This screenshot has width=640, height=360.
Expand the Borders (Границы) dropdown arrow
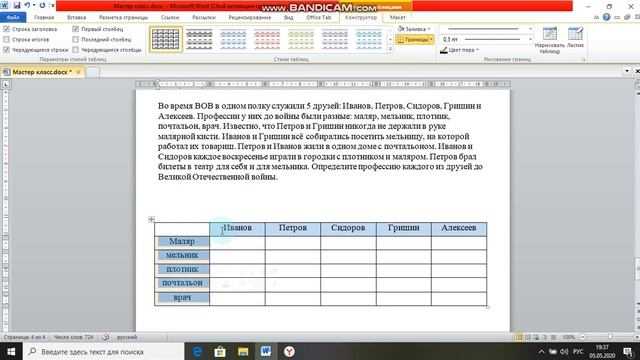point(431,40)
